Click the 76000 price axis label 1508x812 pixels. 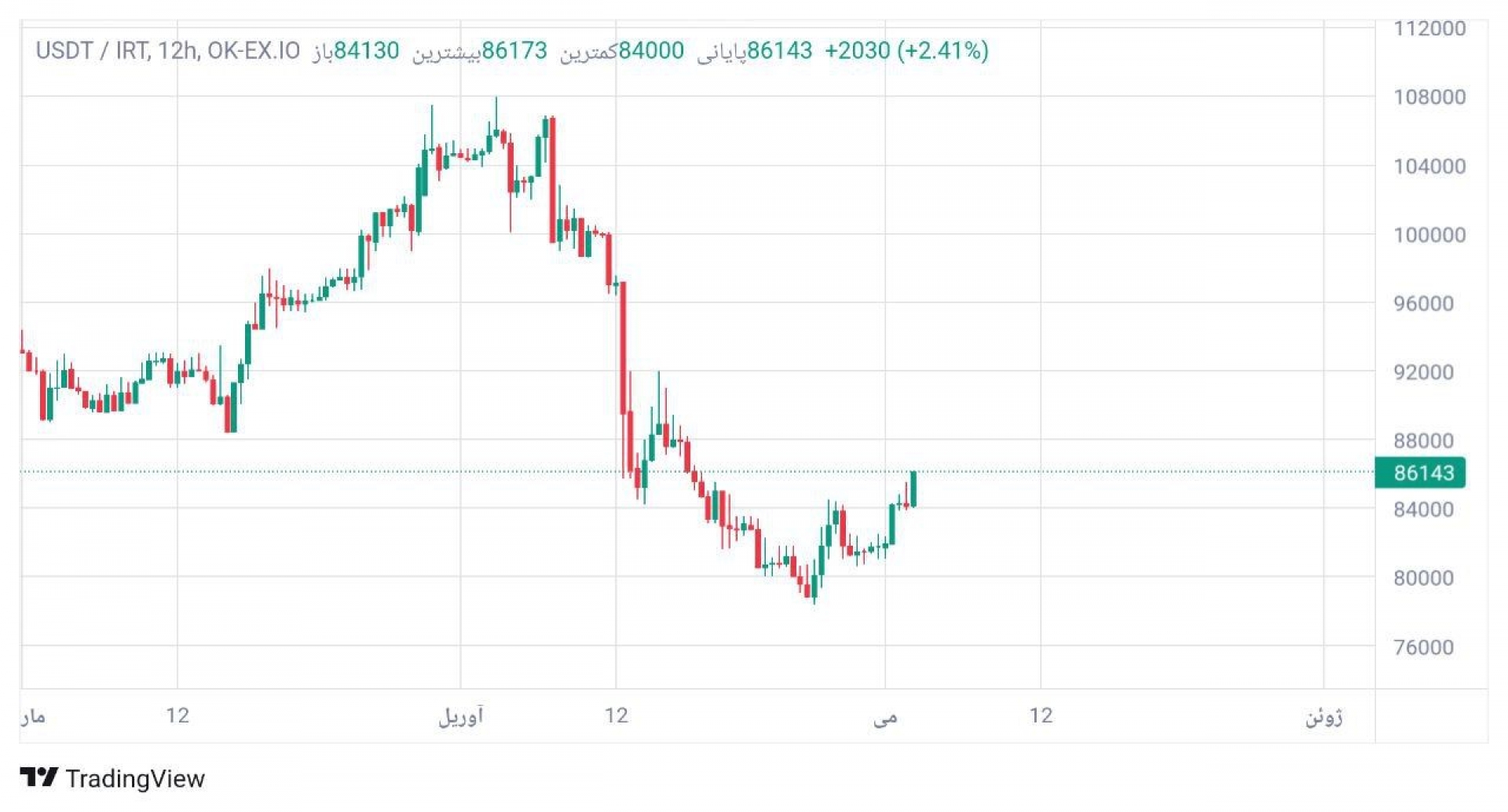tap(1423, 647)
